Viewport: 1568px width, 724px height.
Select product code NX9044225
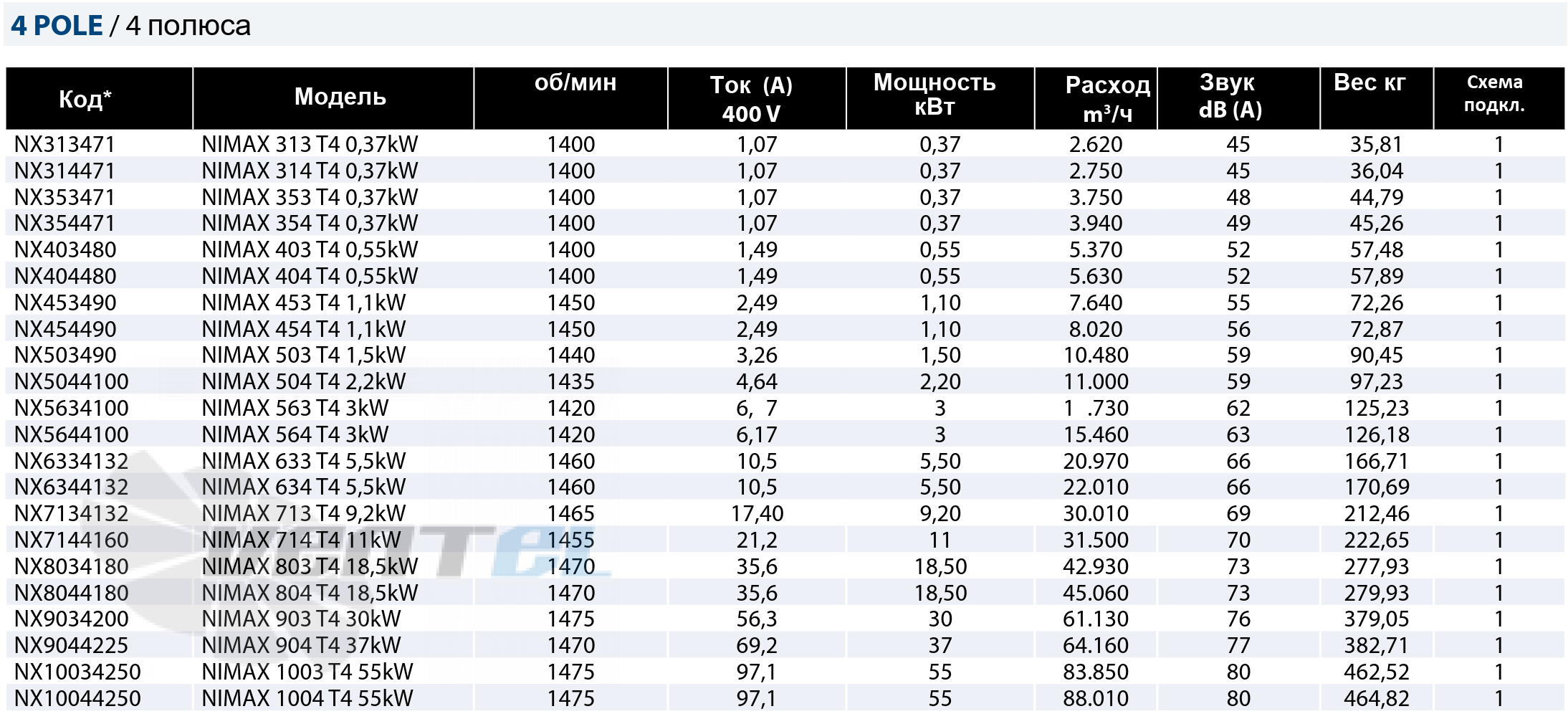click(72, 646)
